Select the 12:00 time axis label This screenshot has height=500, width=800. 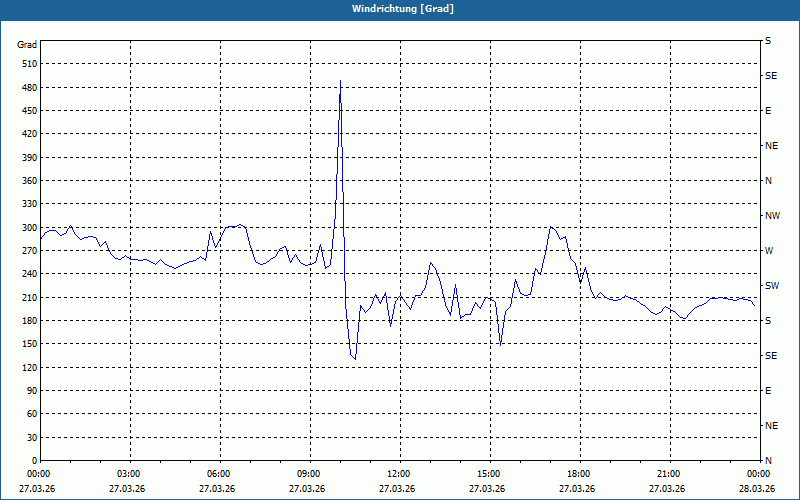(399, 474)
